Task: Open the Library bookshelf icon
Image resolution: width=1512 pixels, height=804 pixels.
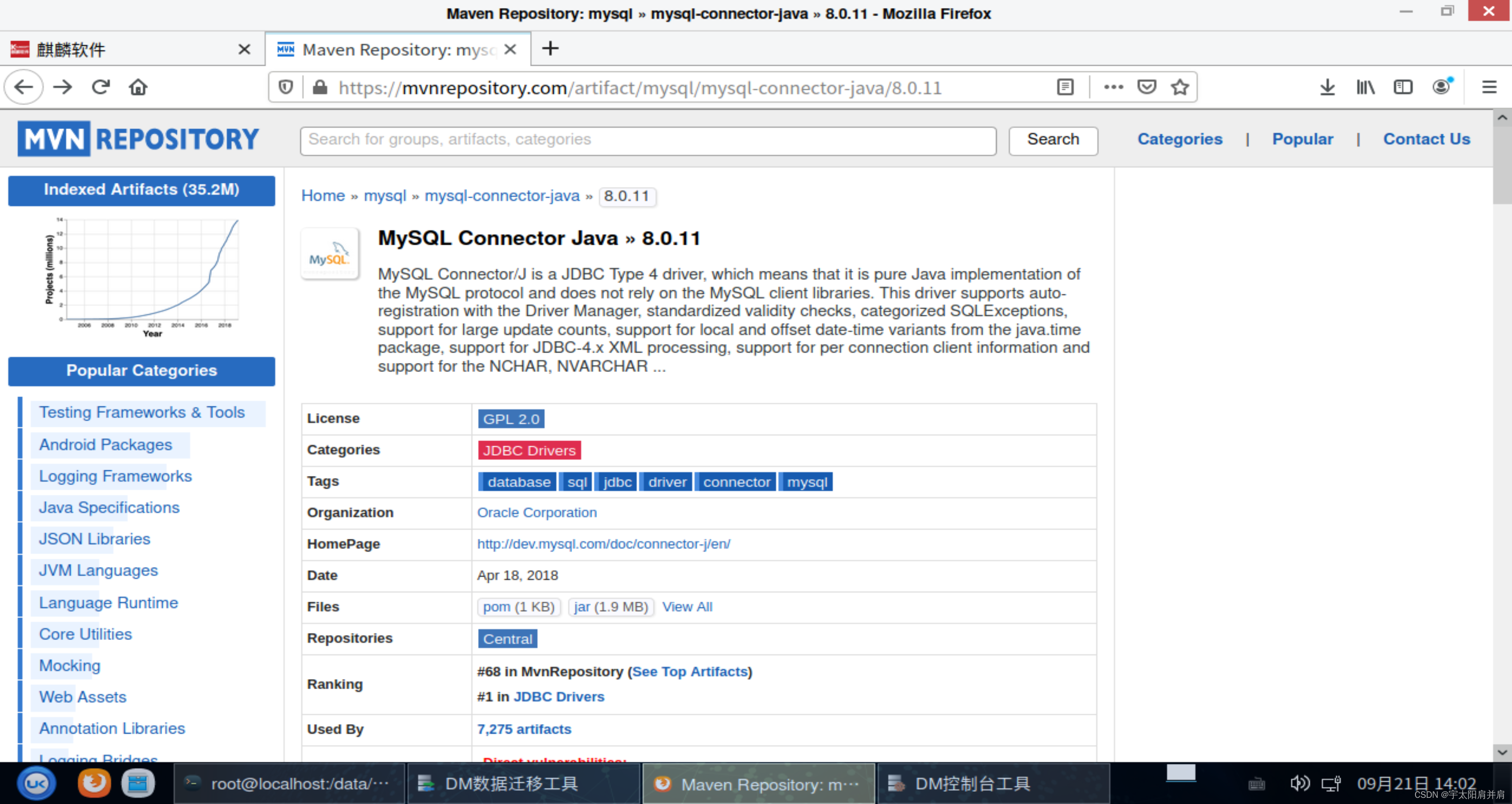Action: (1365, 87)
